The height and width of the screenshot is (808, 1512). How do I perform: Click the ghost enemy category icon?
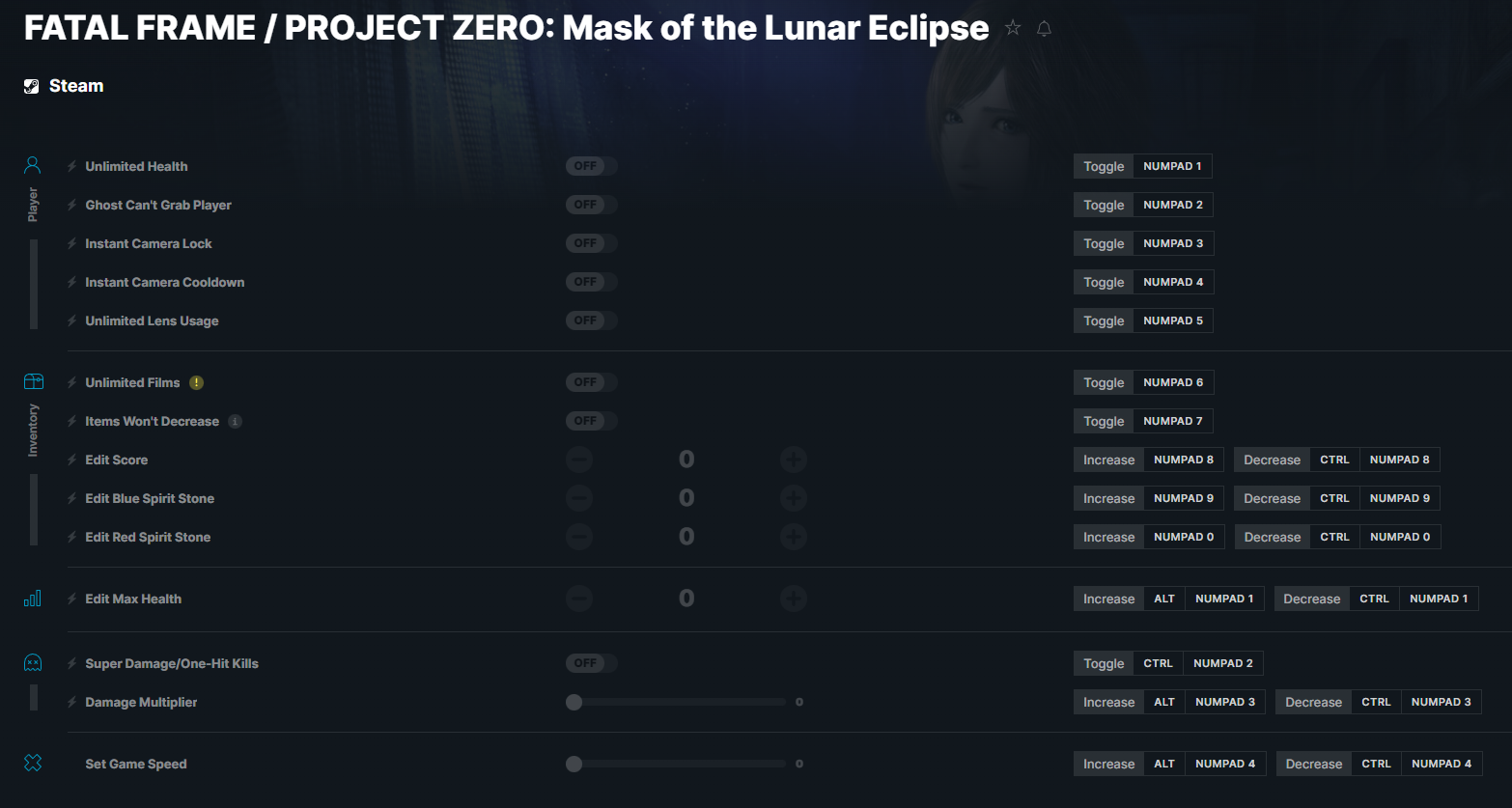(x=33, y=662)
